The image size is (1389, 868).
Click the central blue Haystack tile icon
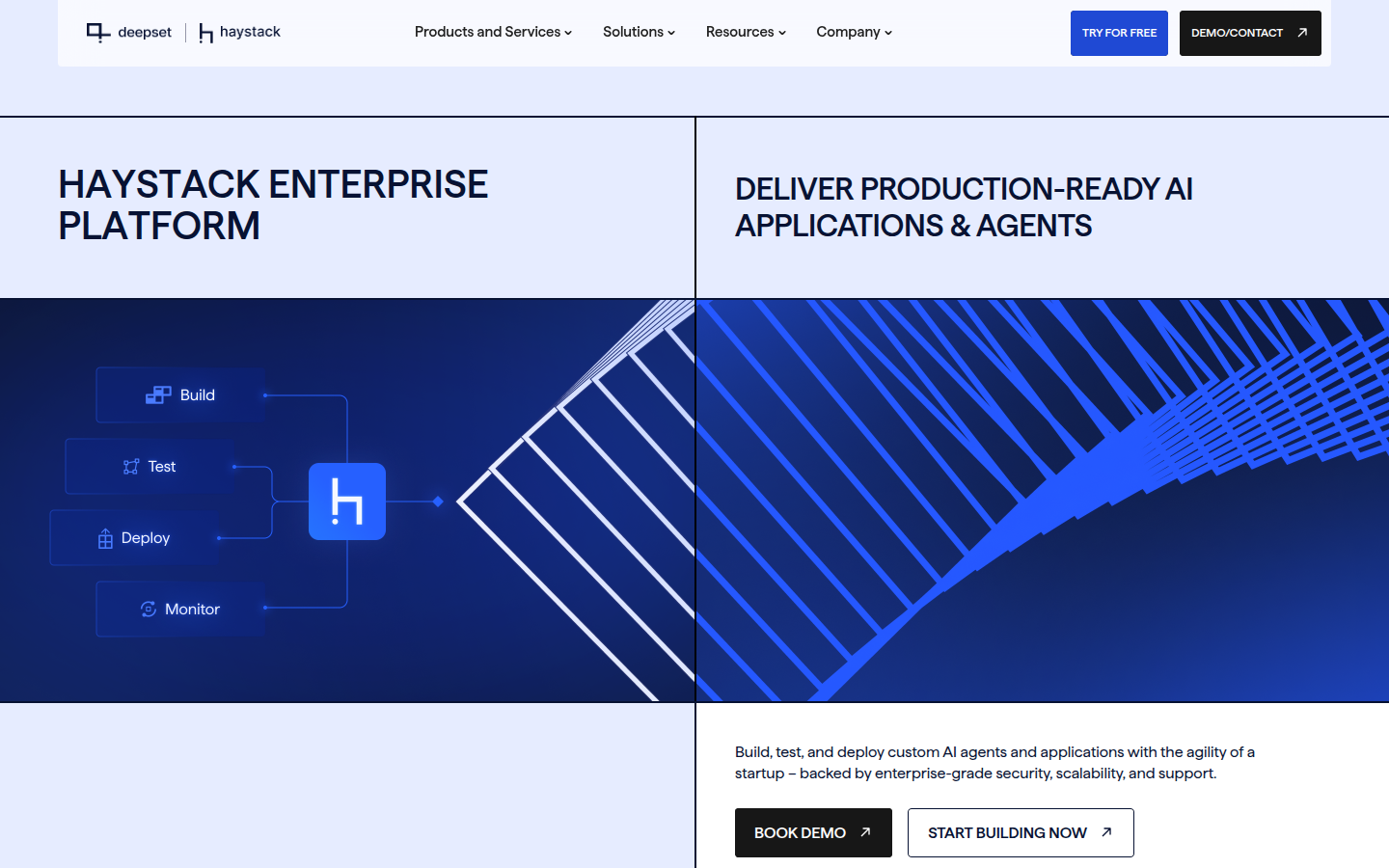(x=347, y=502)
